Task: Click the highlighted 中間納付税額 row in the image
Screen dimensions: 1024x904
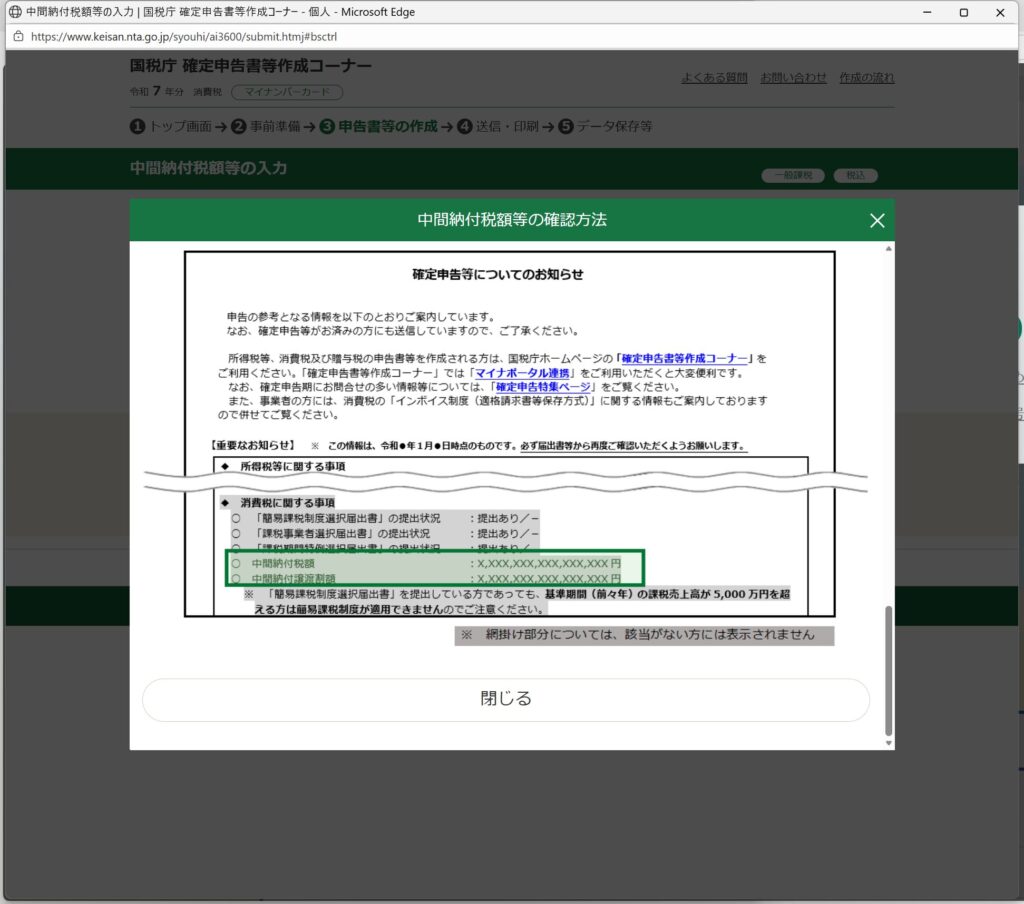Action: point(435,564)
